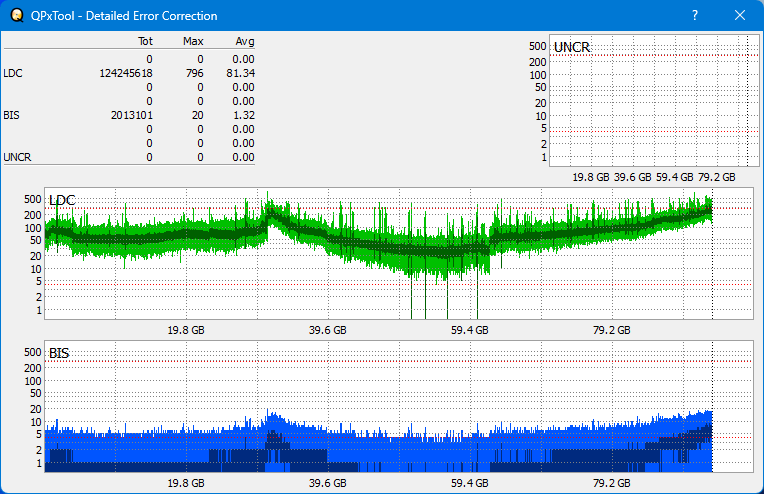Select the LDC max value 796
The image size is (764, 494).
click(194, 73)
